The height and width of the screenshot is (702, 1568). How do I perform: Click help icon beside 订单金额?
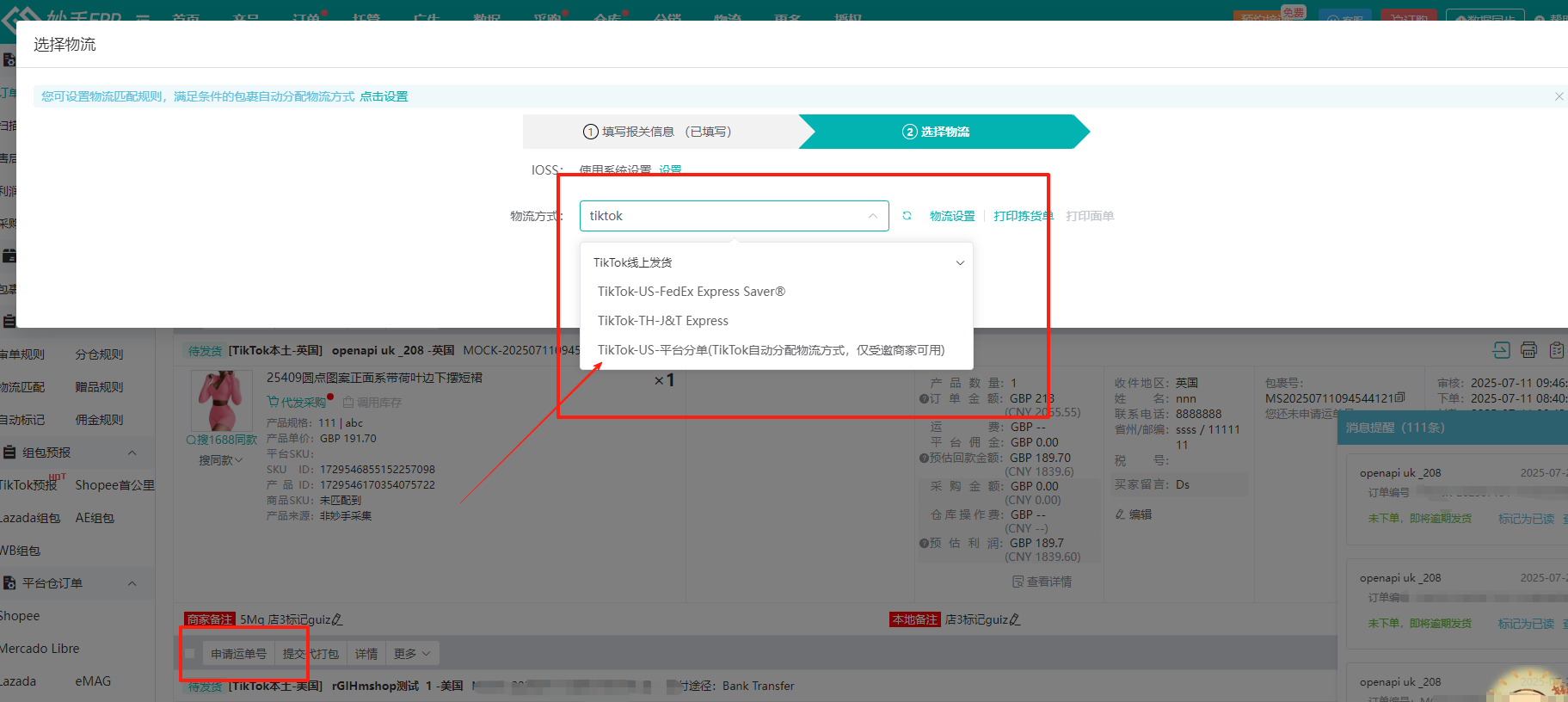click(x=924, y=399)
